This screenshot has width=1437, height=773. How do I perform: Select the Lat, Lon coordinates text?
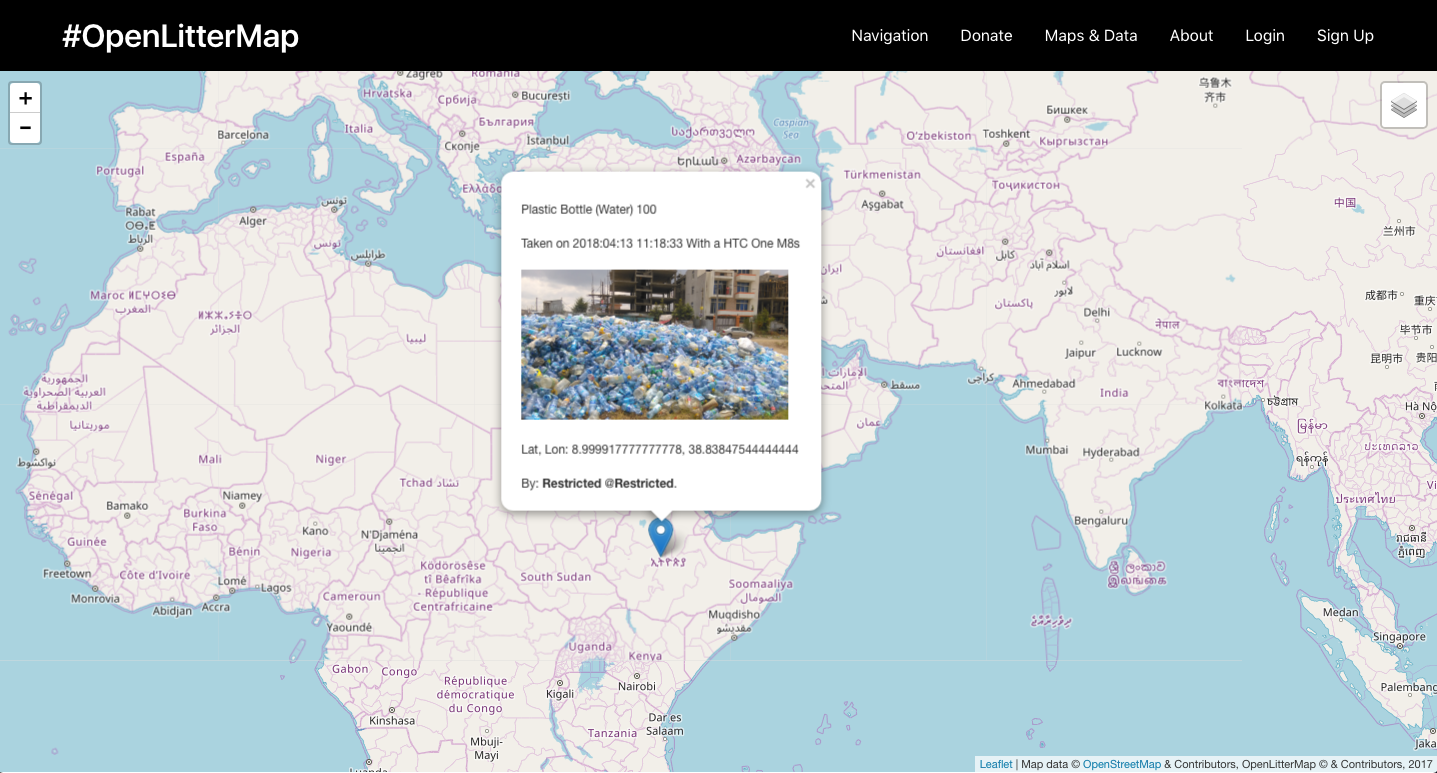[x=660, y=449]
